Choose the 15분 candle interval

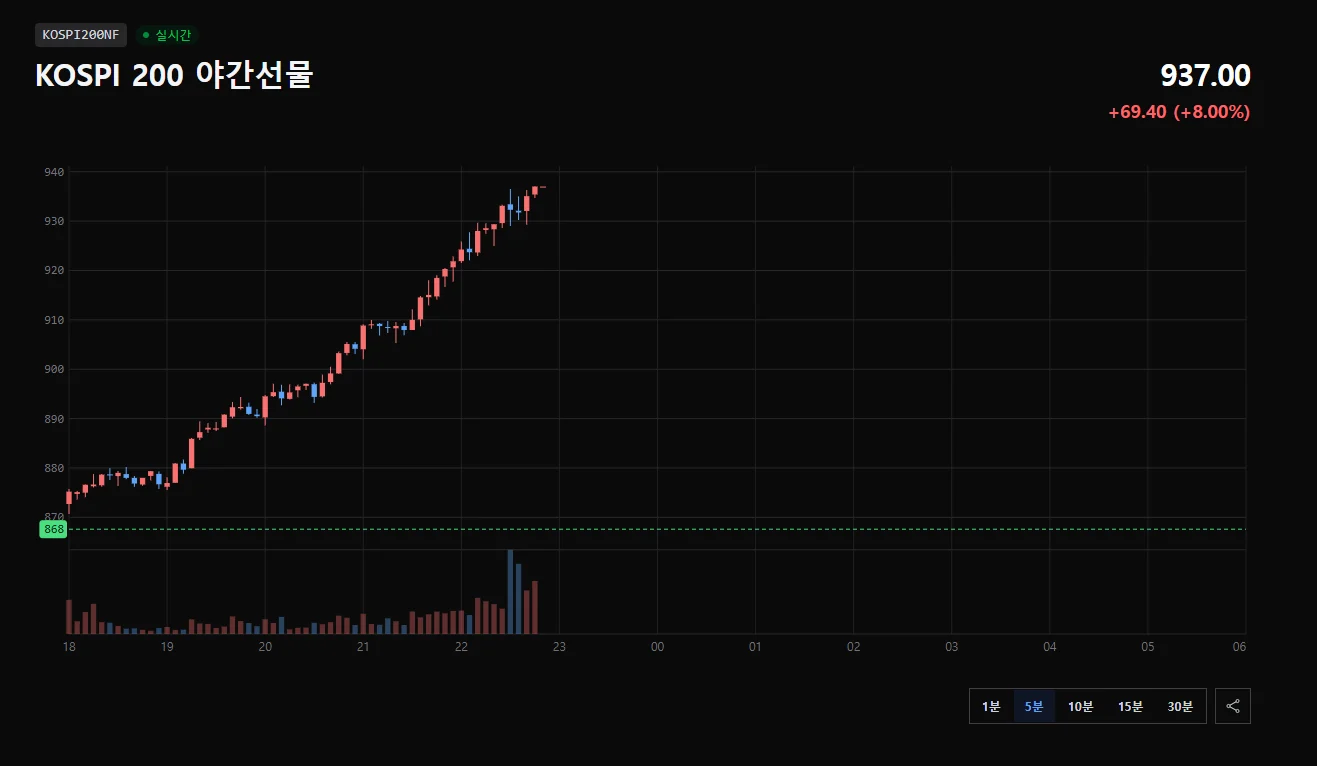pos(1130,706)
